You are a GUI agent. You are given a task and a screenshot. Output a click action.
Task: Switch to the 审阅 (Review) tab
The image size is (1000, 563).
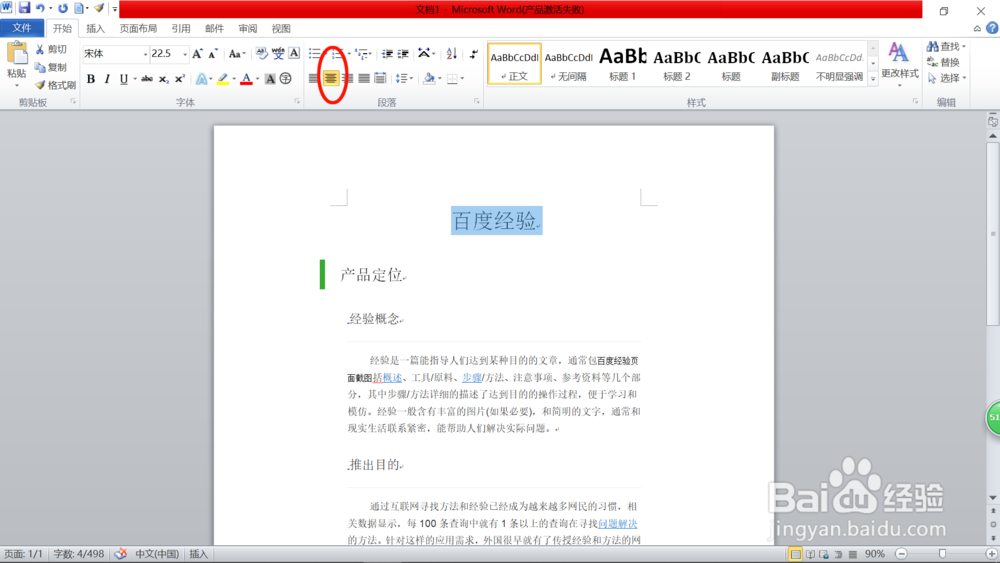(247, 29)
